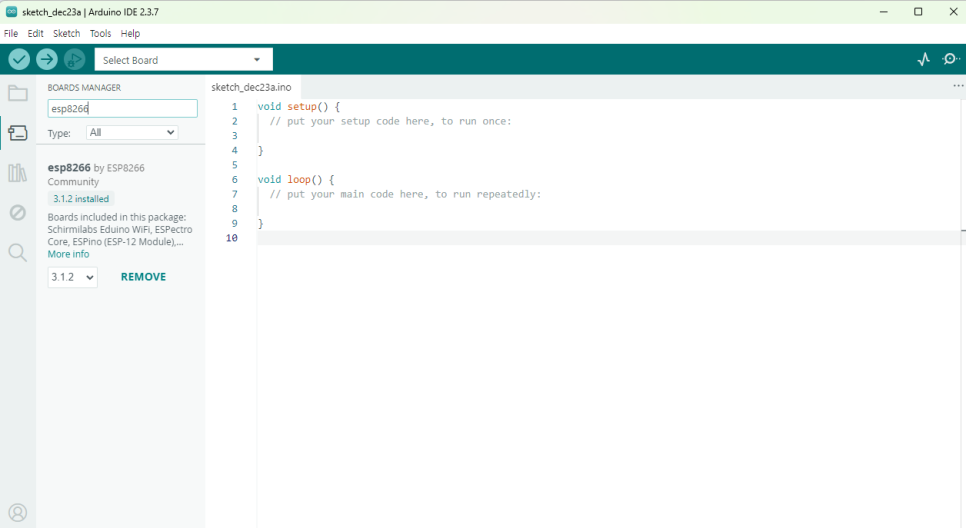The height and width of the screenshot is (528, 966).
Task: Click line number 6 in gutter
Action: pyautogui.click(x=234, y=179)
